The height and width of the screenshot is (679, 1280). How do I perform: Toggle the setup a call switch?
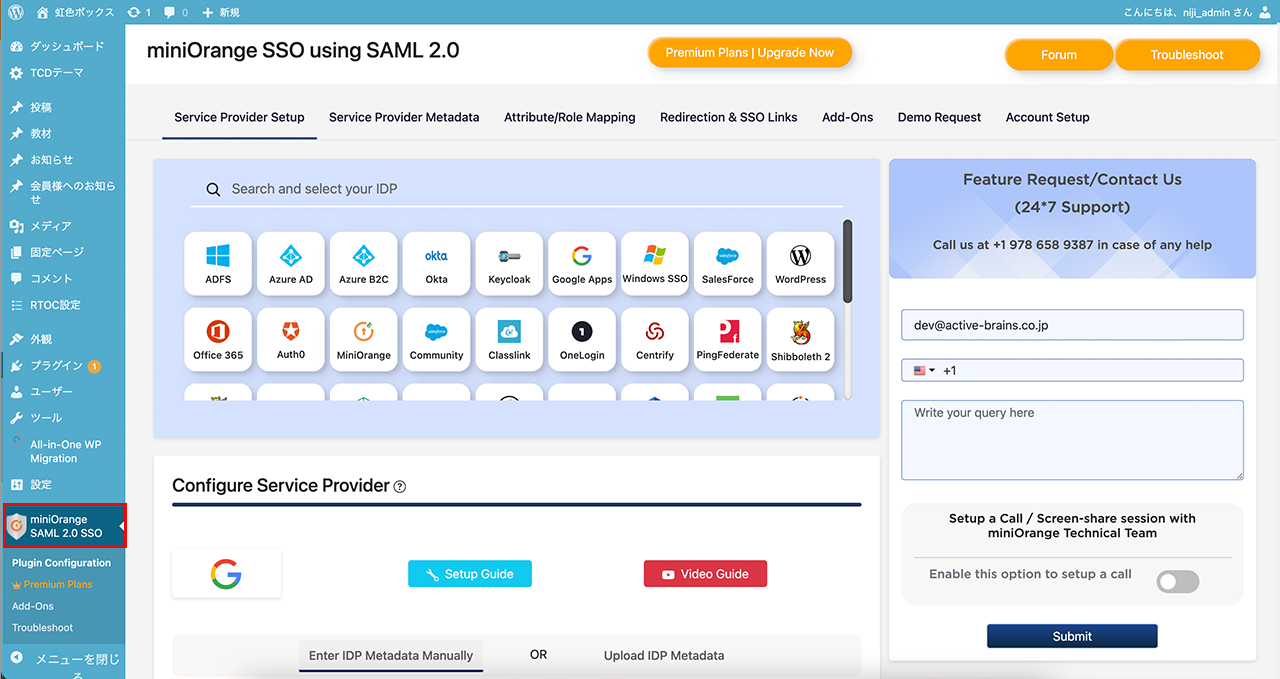pyautogui.click(x=1178, y=582)
